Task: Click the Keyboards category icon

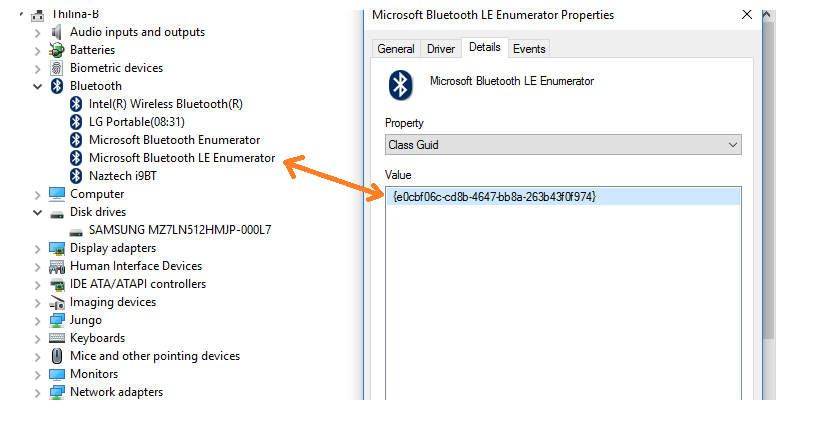Action: point(57,338)
